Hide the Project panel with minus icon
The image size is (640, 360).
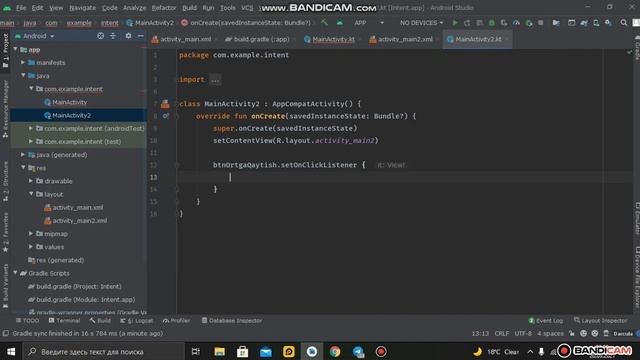140,36
